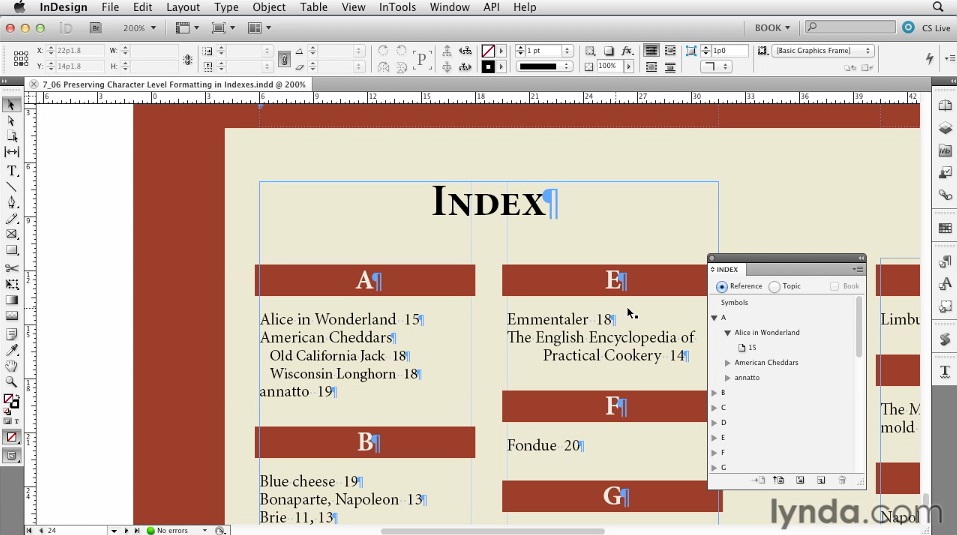Expand American Cheddars entry
Screen dimensions: 957x535
point(728,363)
